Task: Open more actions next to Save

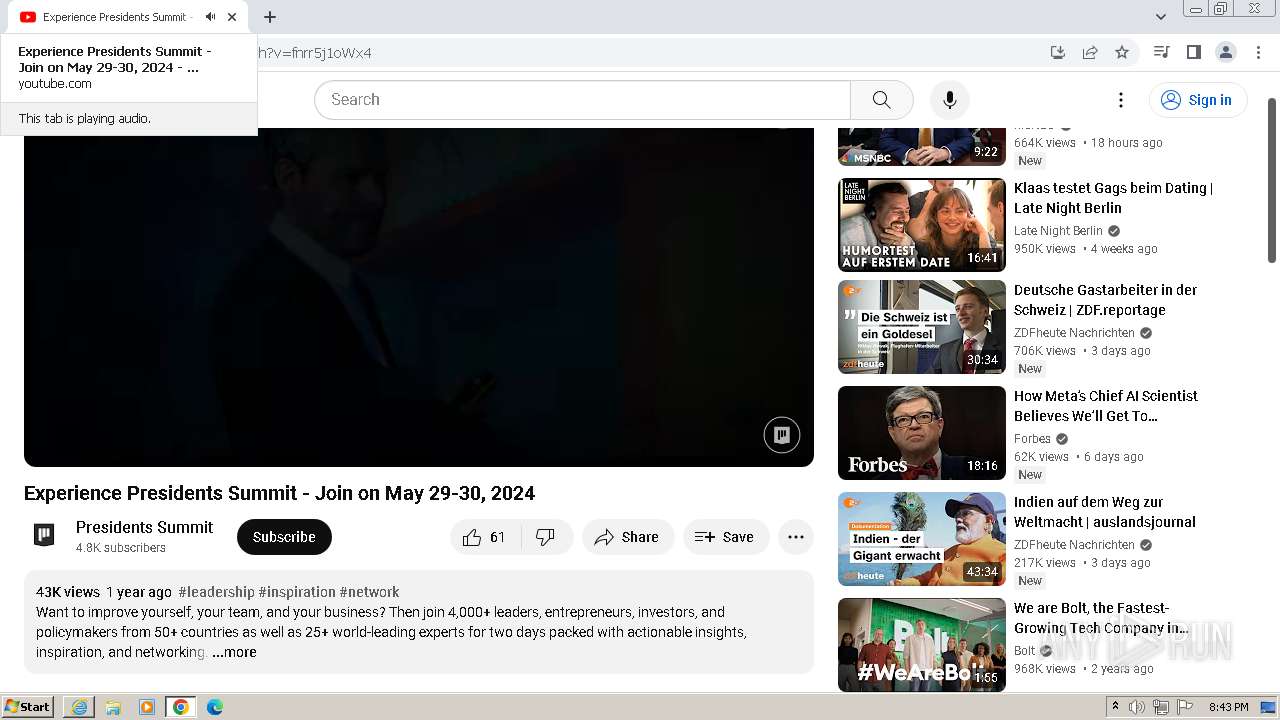Action: (796, 537)
